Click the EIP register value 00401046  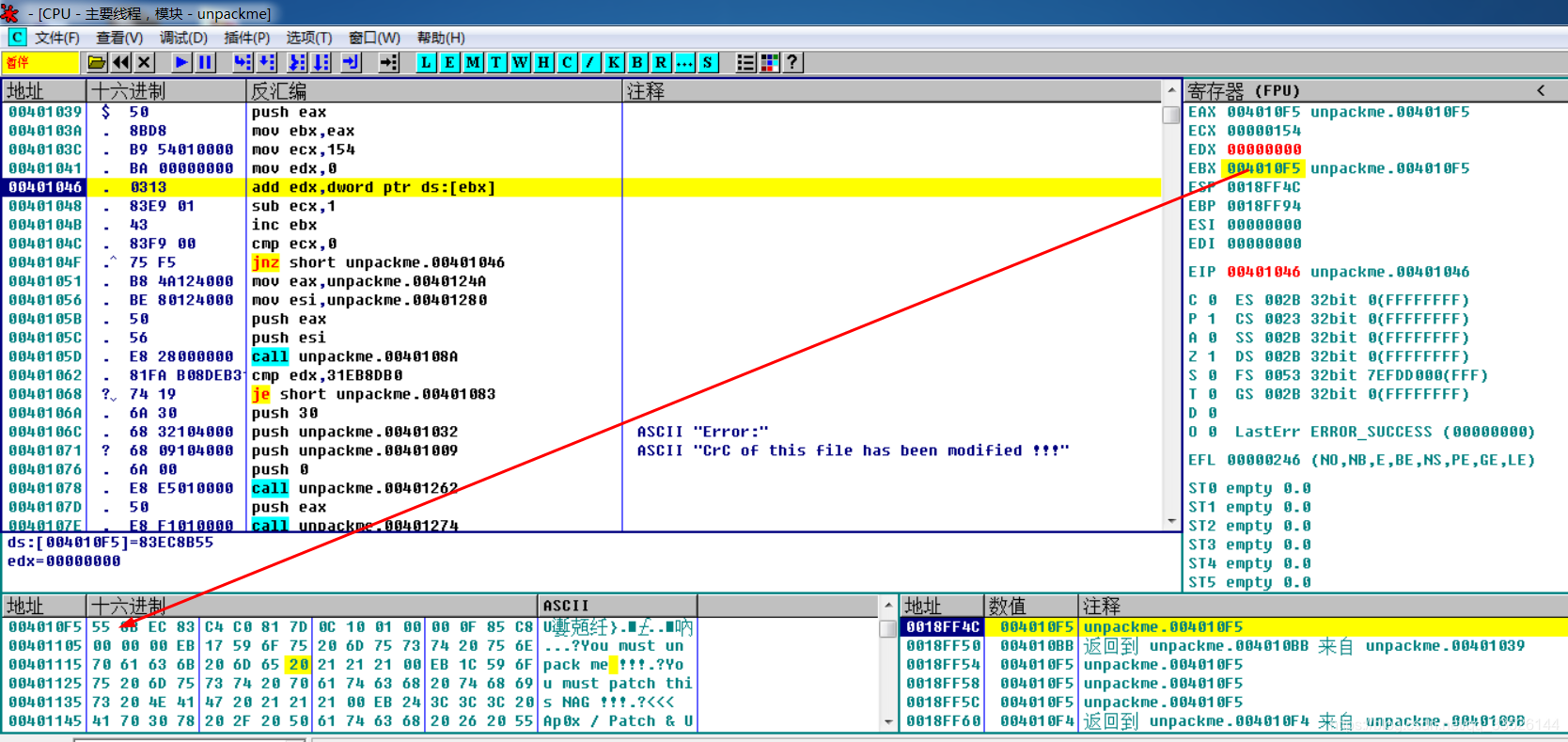pos(1263,272)
